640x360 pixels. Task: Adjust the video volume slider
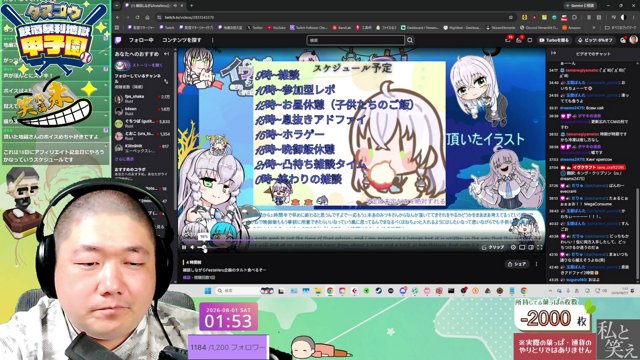(x=203, y=247)
